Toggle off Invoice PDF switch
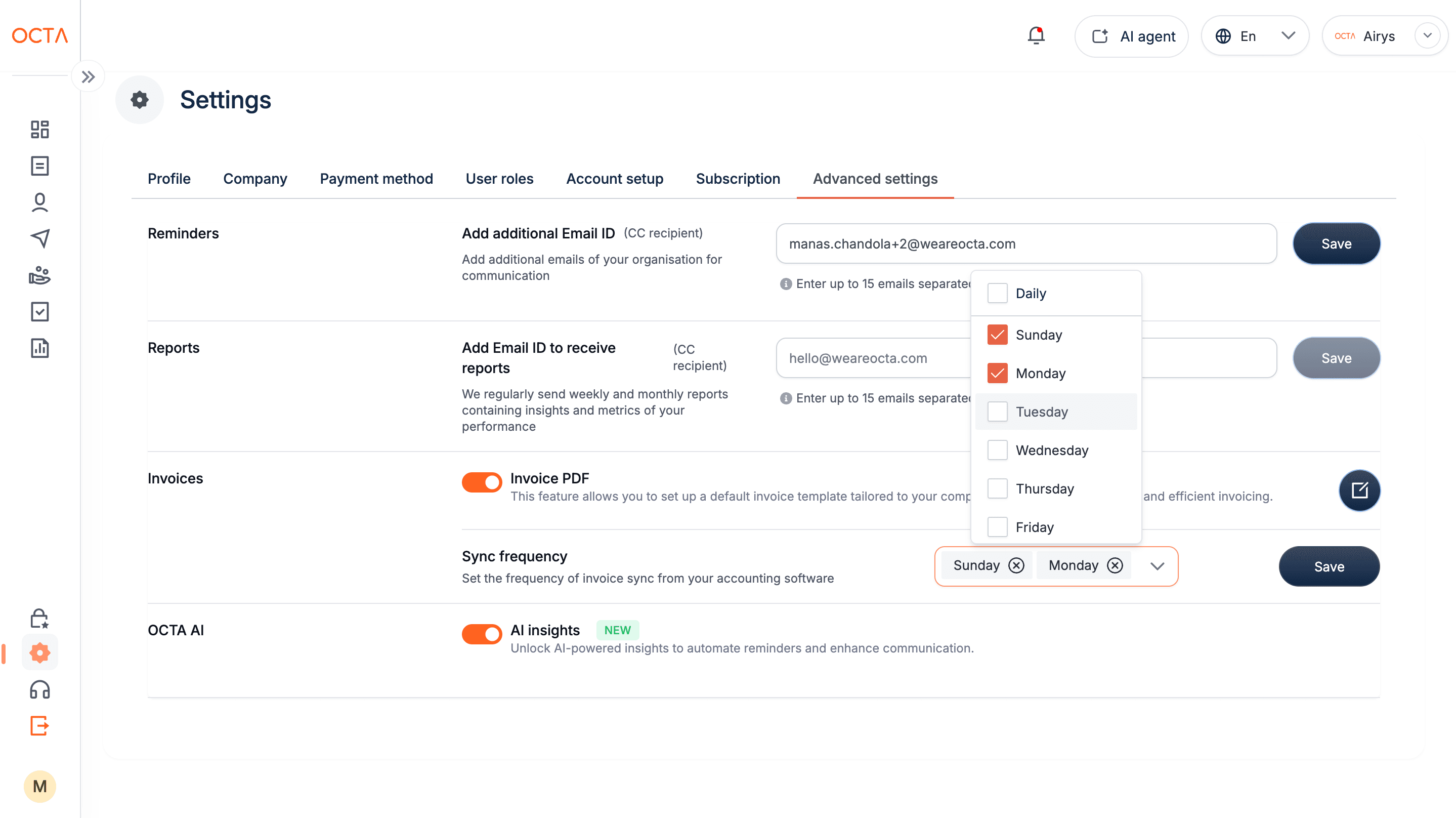Screen dimensions: 1456x818 [x=482, y=482]
